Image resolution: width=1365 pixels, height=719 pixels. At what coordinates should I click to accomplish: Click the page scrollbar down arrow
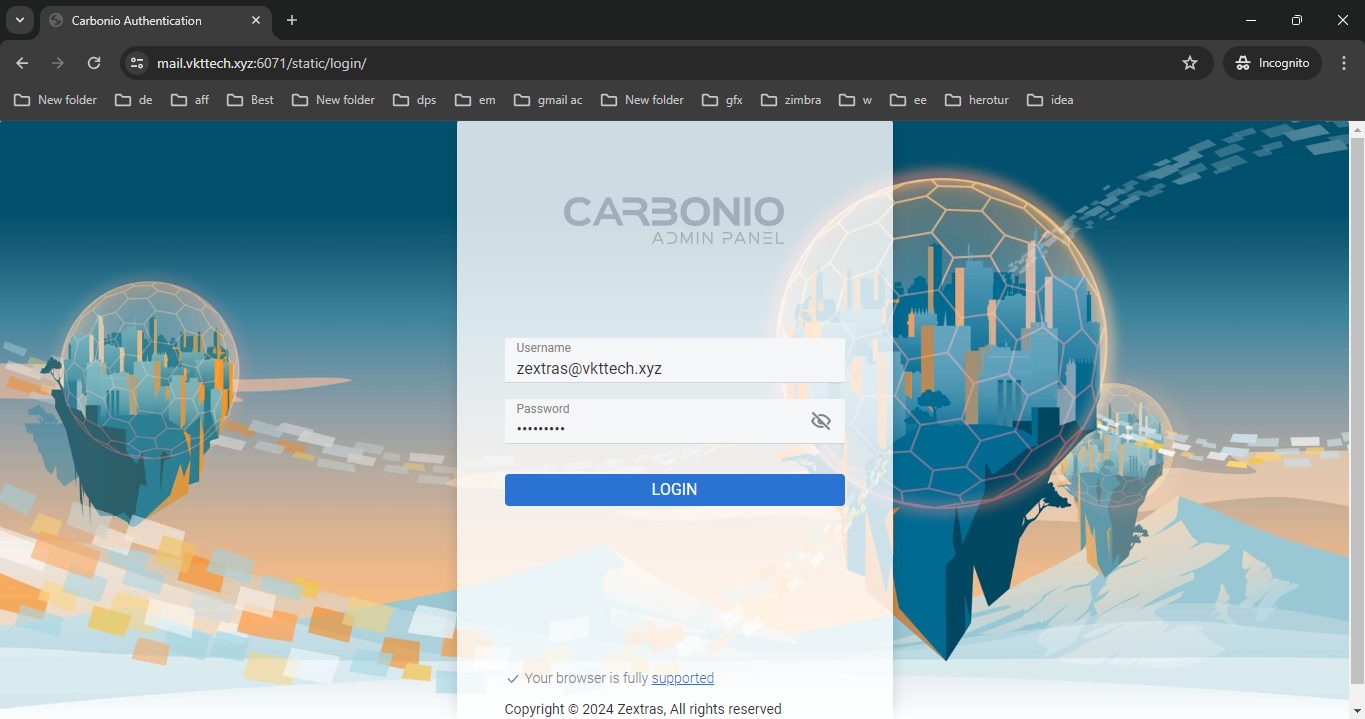1358,712
